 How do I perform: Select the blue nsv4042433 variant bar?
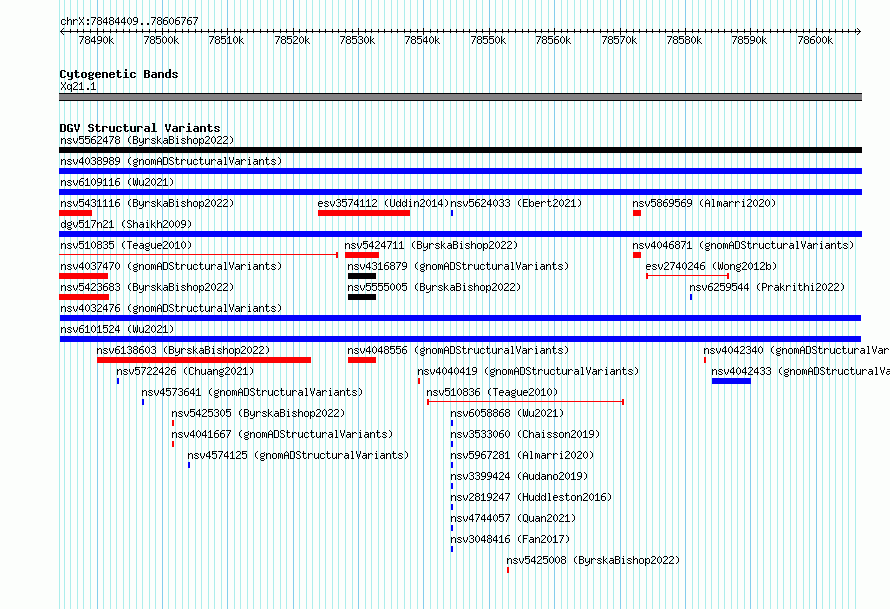point(731,381)
